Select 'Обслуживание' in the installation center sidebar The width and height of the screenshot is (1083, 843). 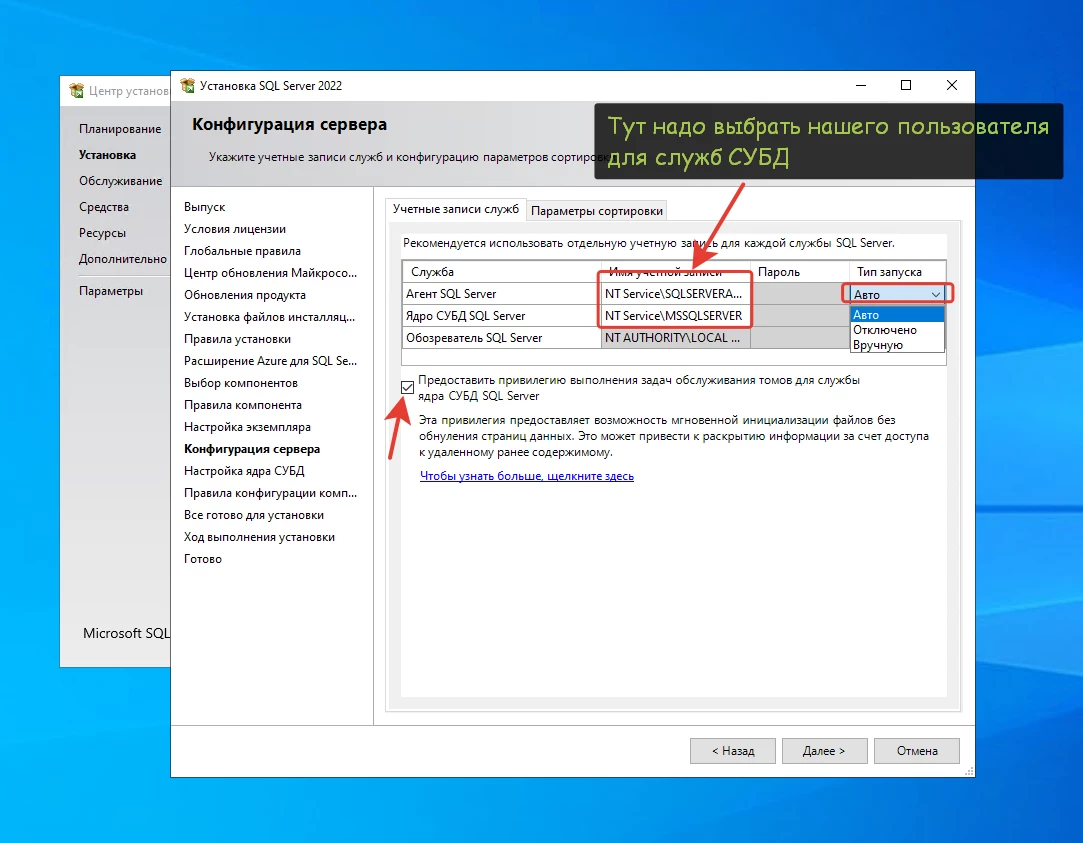pyautogui.click(x=120, y=181)
